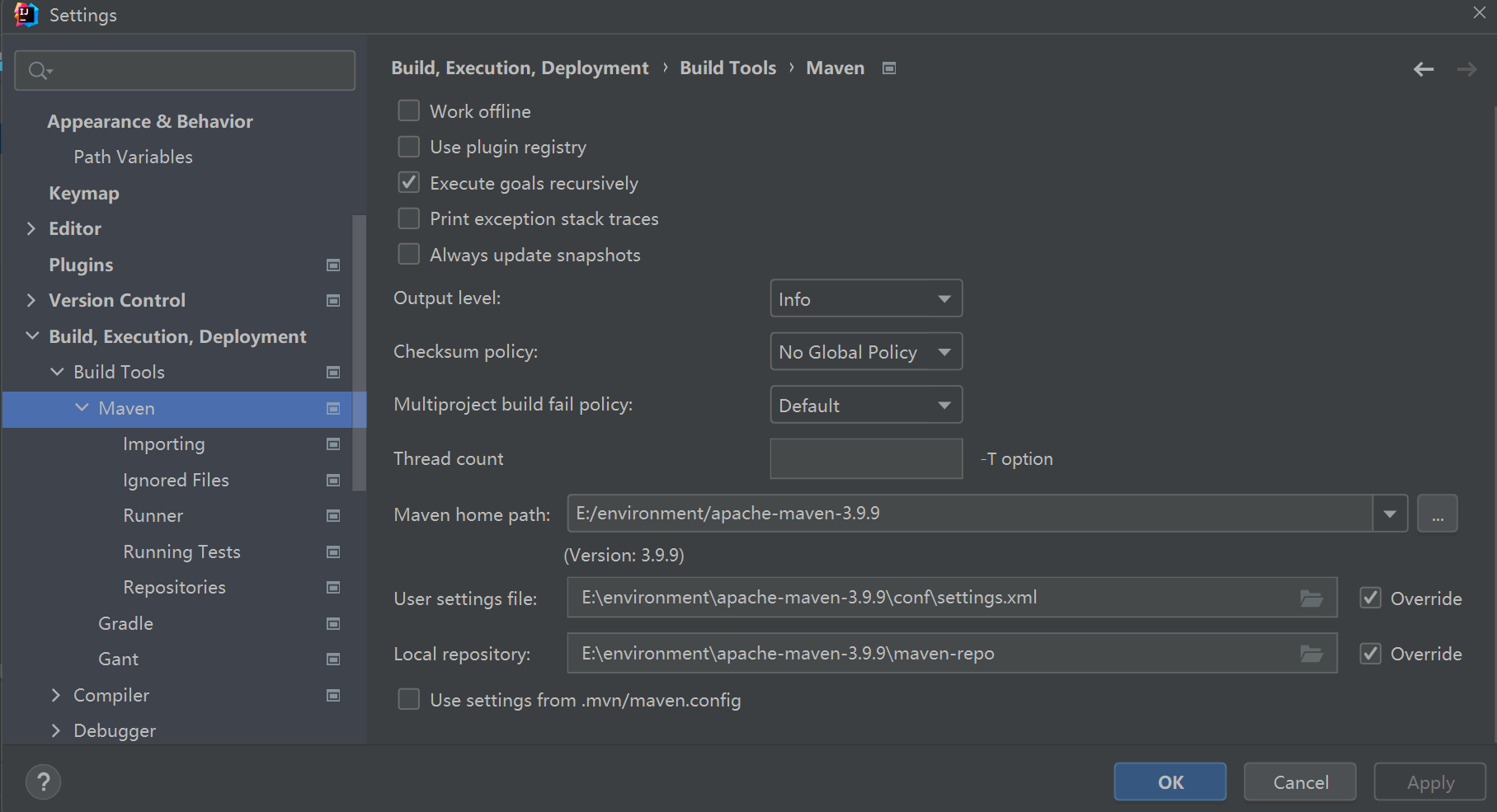Click folder icon in User settings file field
The width and height of the screenshot is (1497, 812).
click(1311, 598)
